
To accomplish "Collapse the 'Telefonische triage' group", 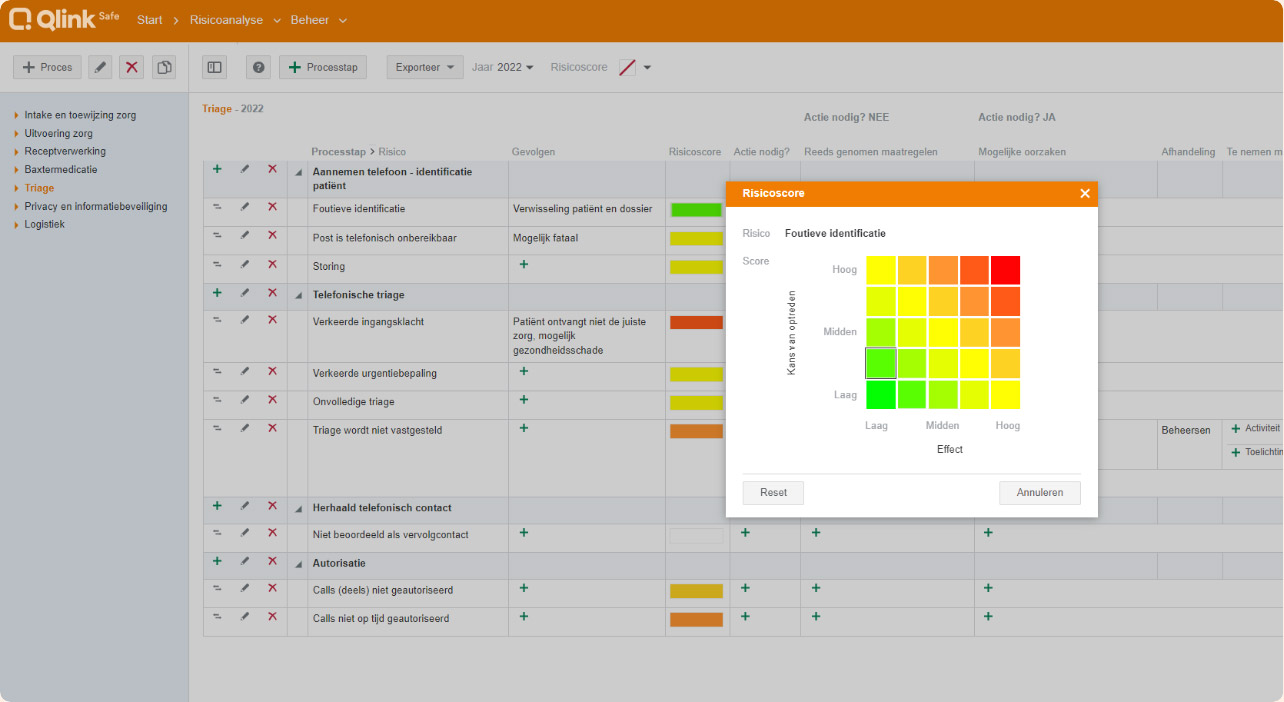I will [x=298, y=296].
